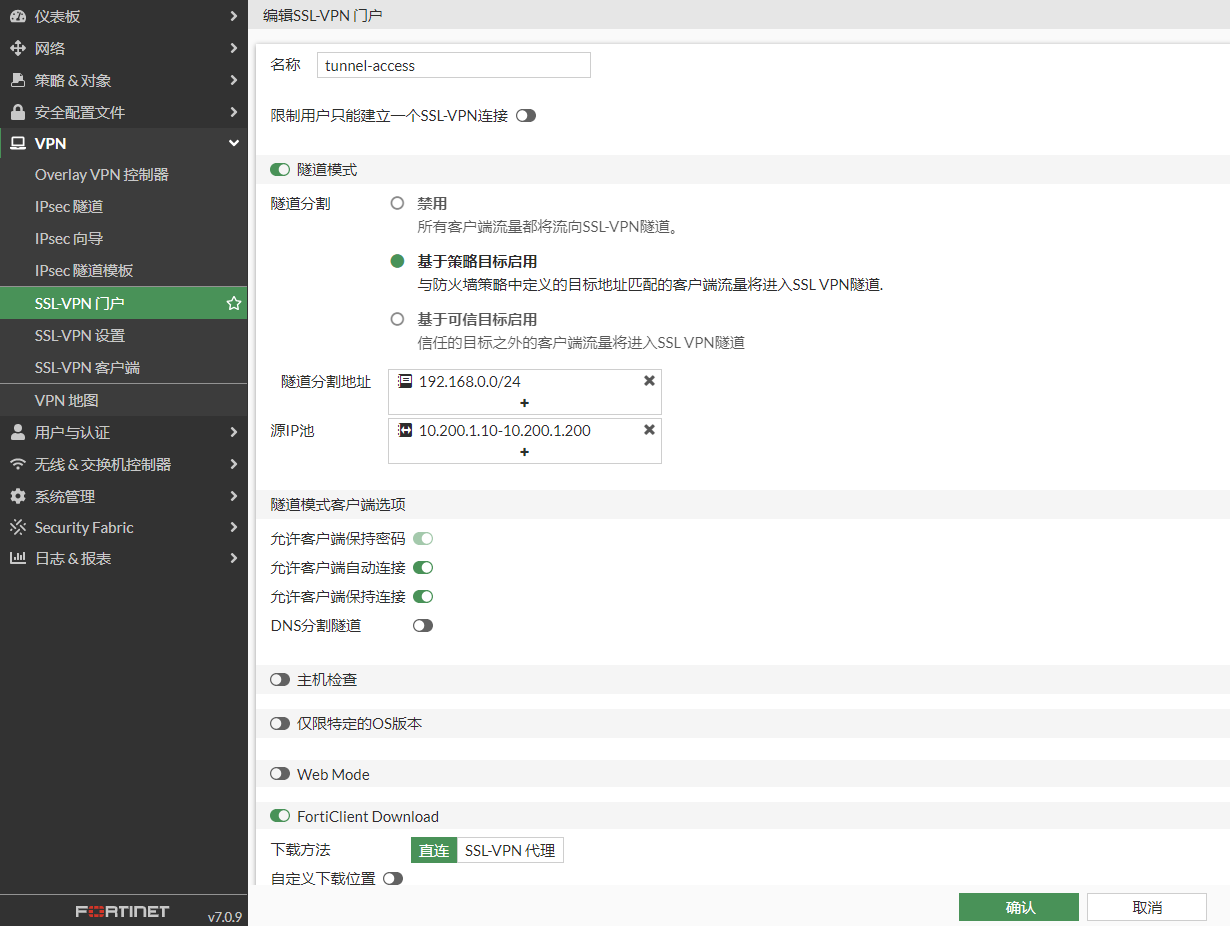Expand the 系统管理 menu chevron
This screenshot has height=926, width=1230.
click(233, 496)
